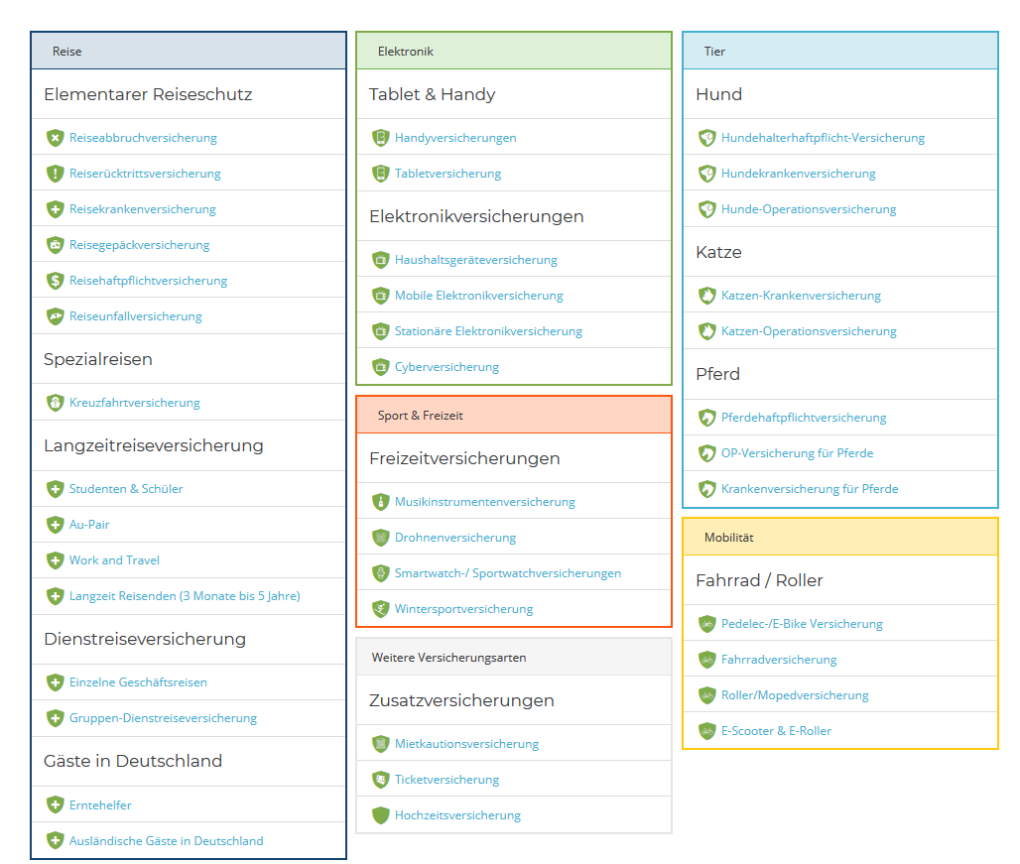The height and width of the screenshot is (864, 1020).
Task: Click the bike icon beside Fahrradversicherung
Action: tap(707, 660)
